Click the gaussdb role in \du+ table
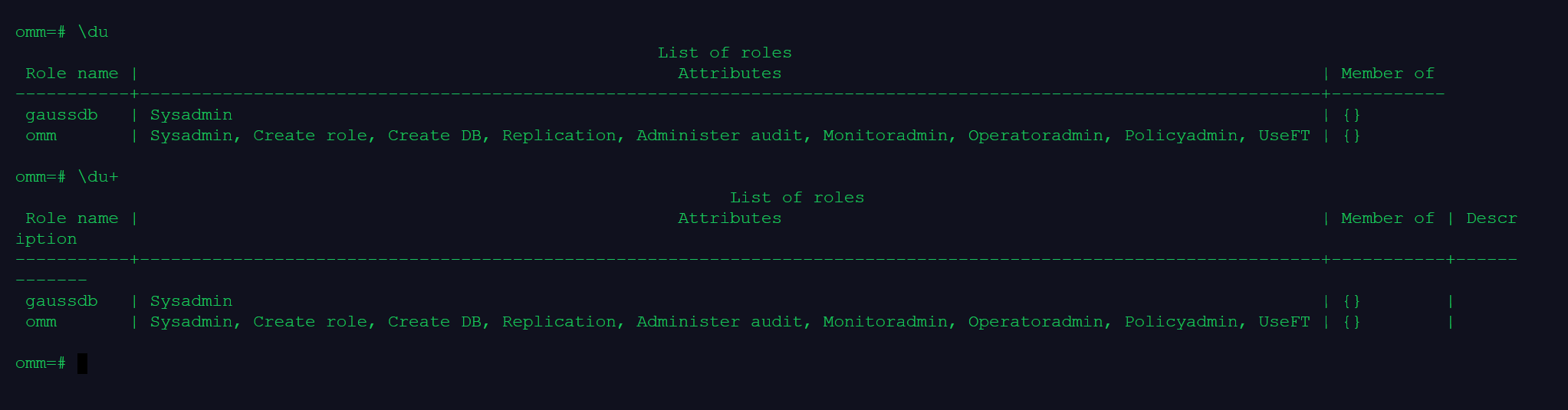Image resolution: width=1568 pixels, height=410 pixels. click(61, 301)
